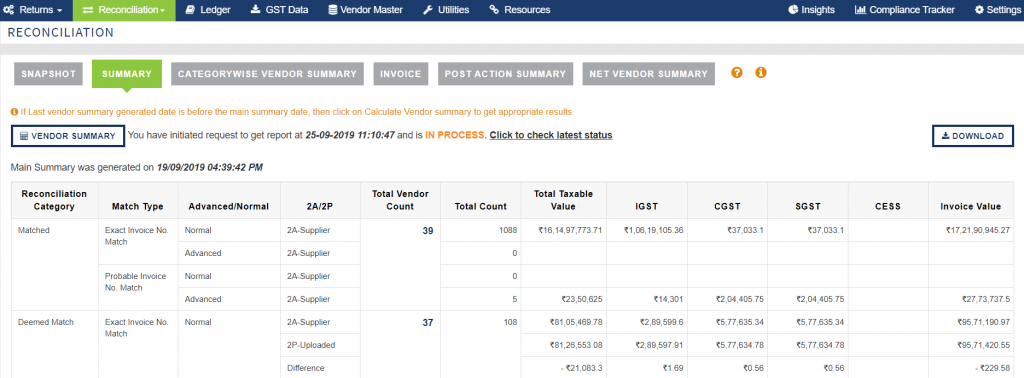Click the orange info circle icon
Viewport: 1024px width, 378px height.
click(761, 72)
